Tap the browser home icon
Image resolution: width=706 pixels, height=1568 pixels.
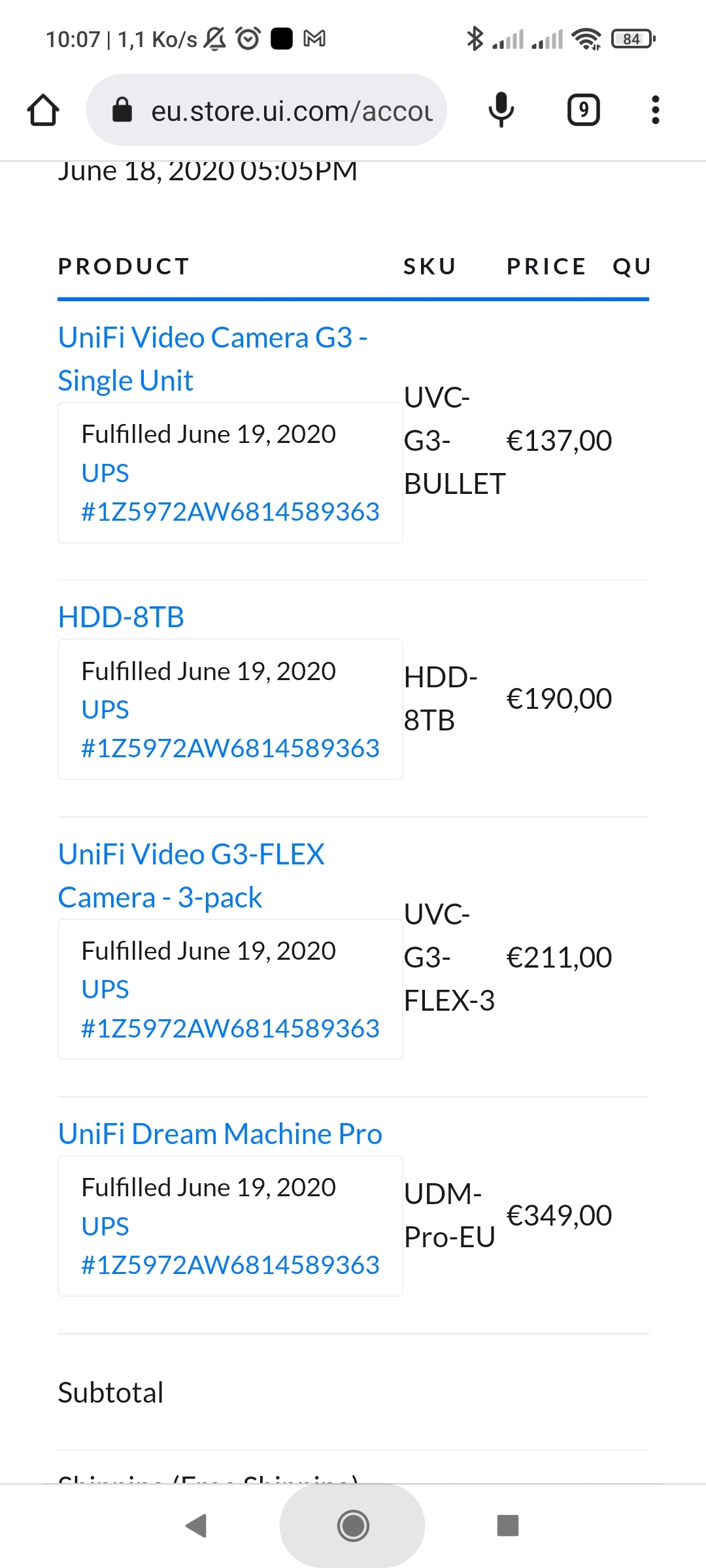pos(43,110)
